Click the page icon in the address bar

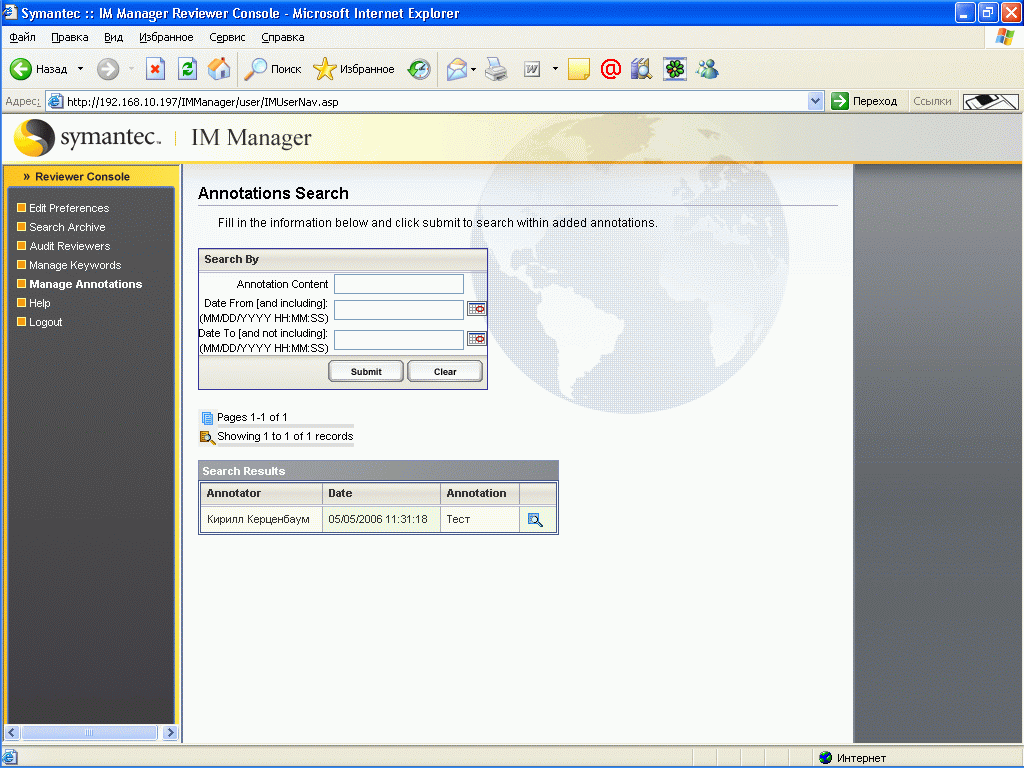pos(56,101)
